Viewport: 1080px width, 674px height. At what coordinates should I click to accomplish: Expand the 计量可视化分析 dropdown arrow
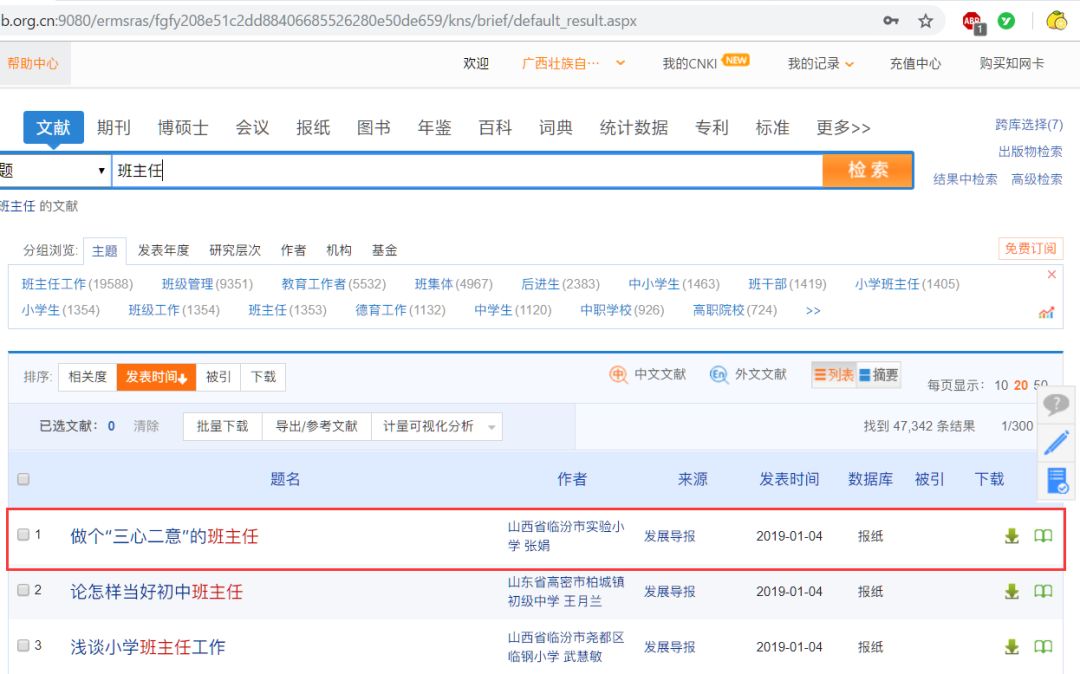coord(491,427)
